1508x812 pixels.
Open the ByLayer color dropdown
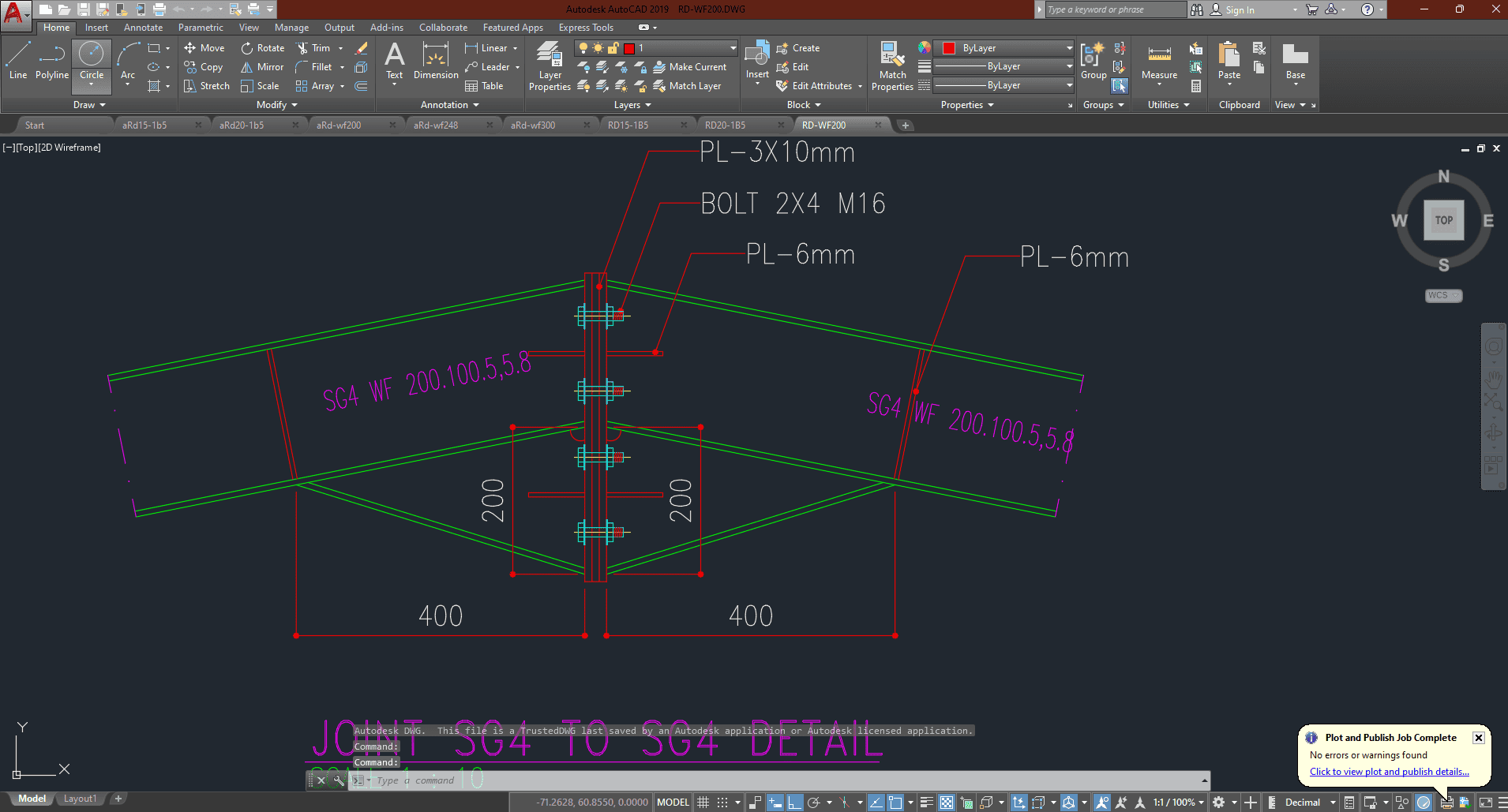click(x=1003, y=48)
